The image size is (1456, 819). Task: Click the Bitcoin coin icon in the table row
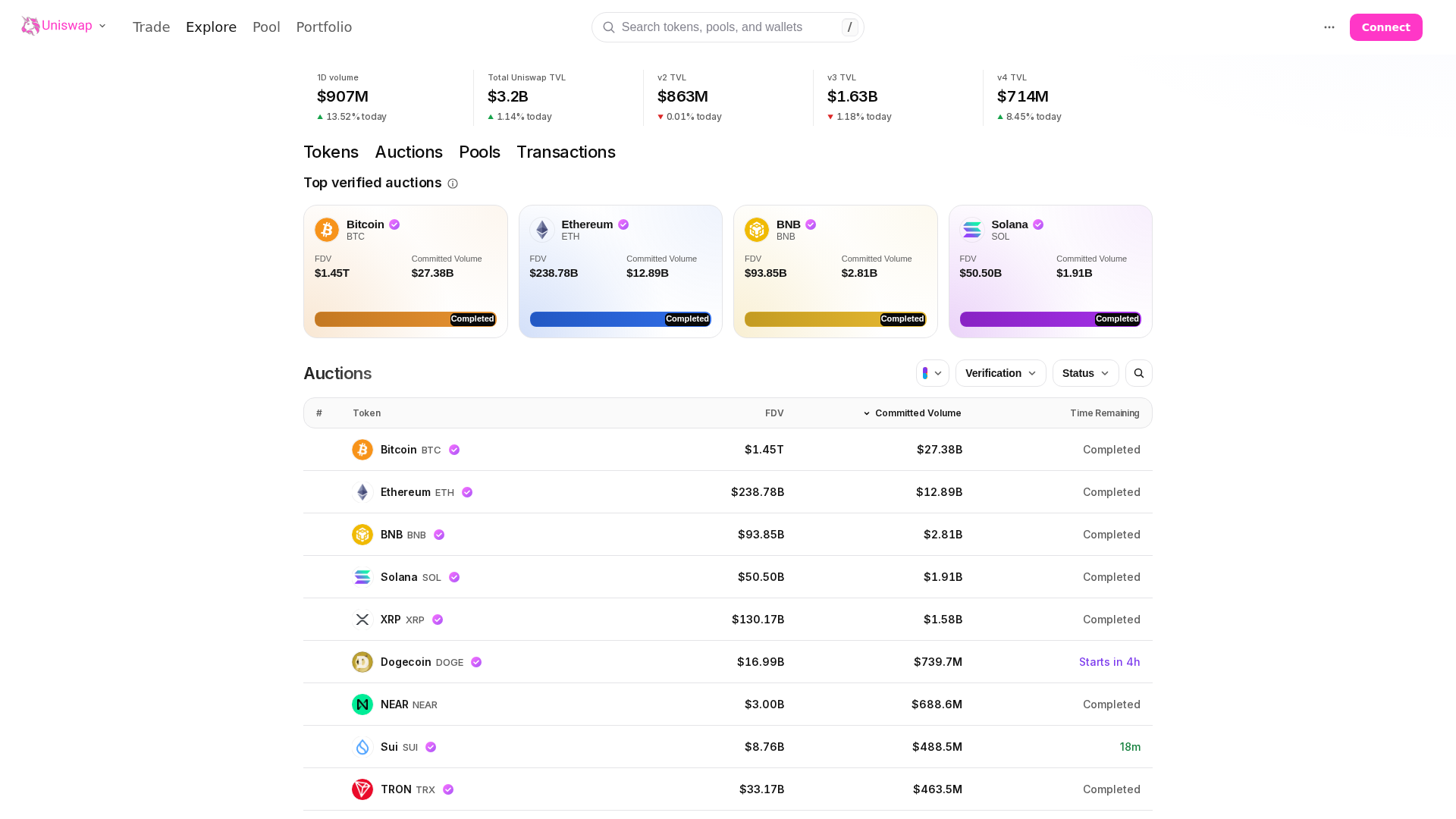[362, 450]
